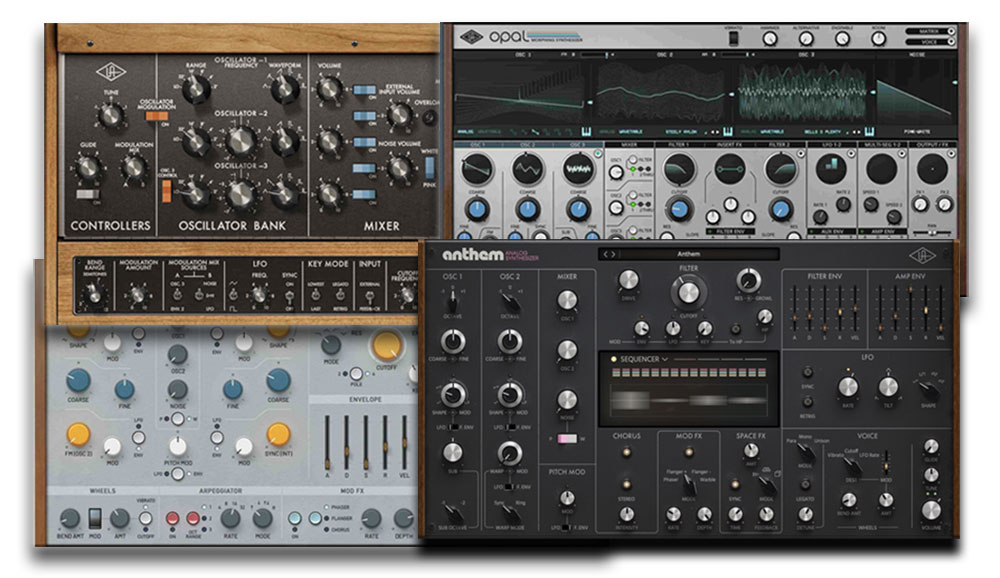Click the Amp Env label in Opal
The height and width of the screenshot is (578, 1000).
pyautogui.click(x=882, y=231)
